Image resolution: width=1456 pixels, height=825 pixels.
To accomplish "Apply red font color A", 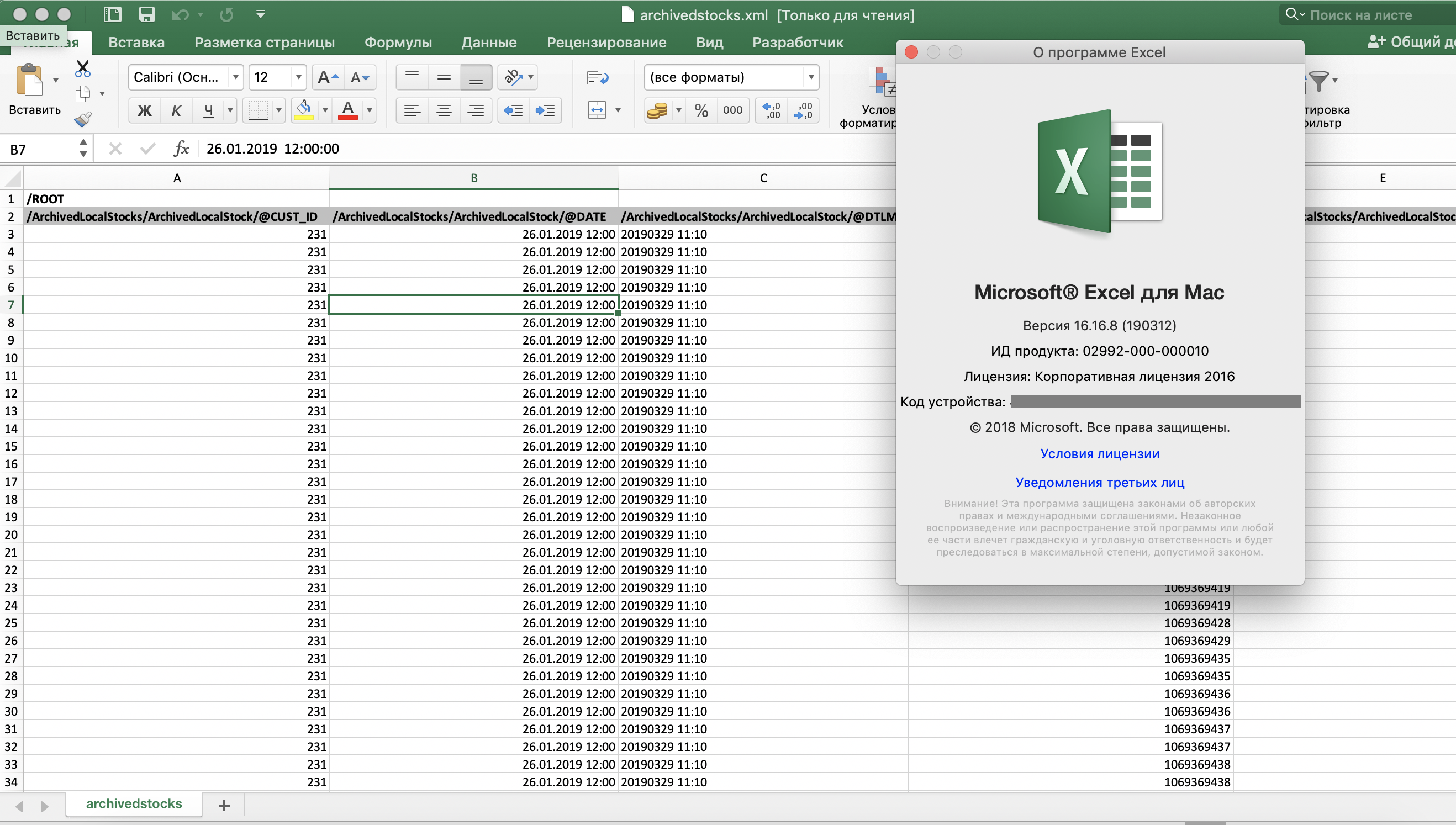I will tap(348, 110).
